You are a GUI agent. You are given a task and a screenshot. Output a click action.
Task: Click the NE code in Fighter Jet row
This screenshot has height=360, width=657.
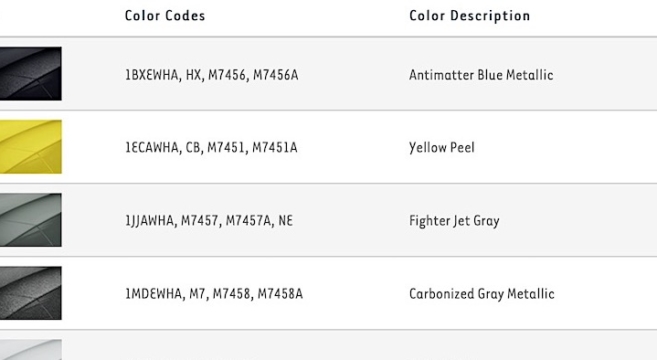tap(285, 221)
